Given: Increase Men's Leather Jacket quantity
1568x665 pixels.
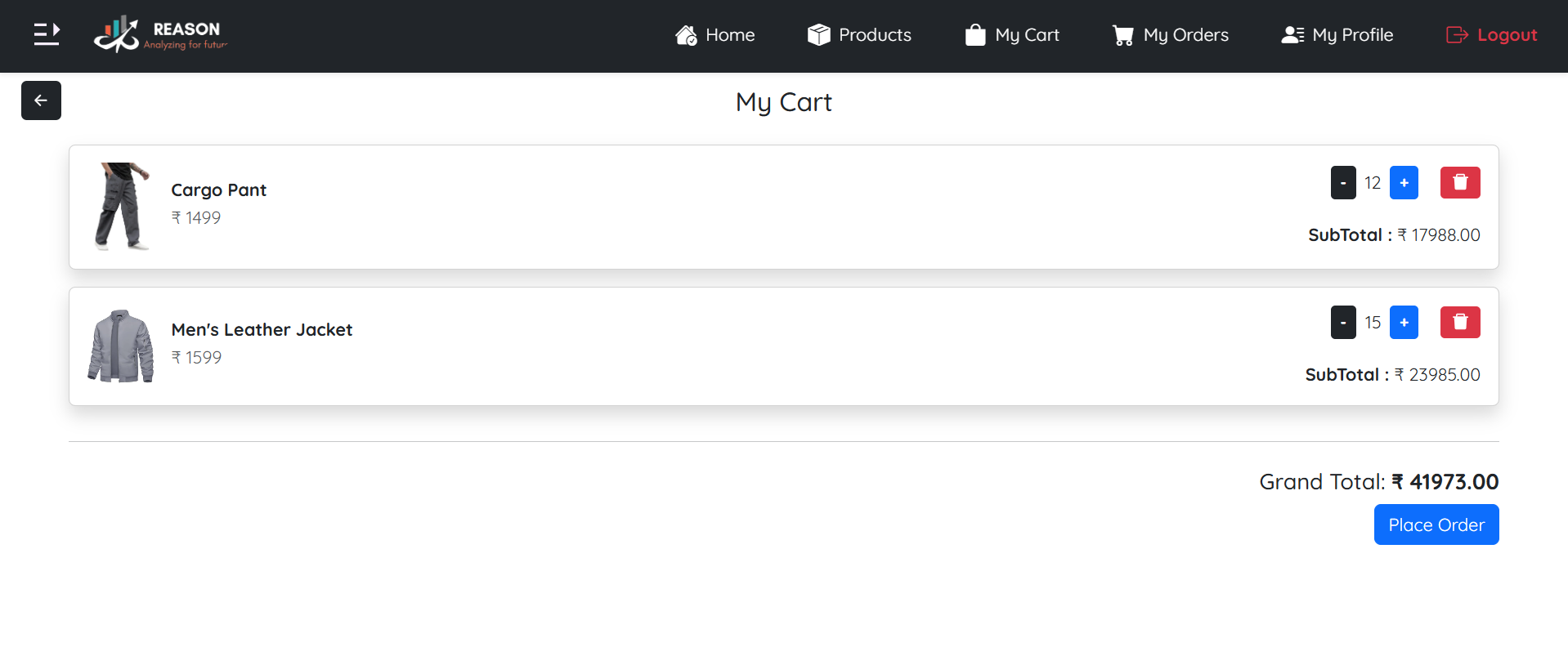Looking at the screenshot, I should coord(1404,322).
